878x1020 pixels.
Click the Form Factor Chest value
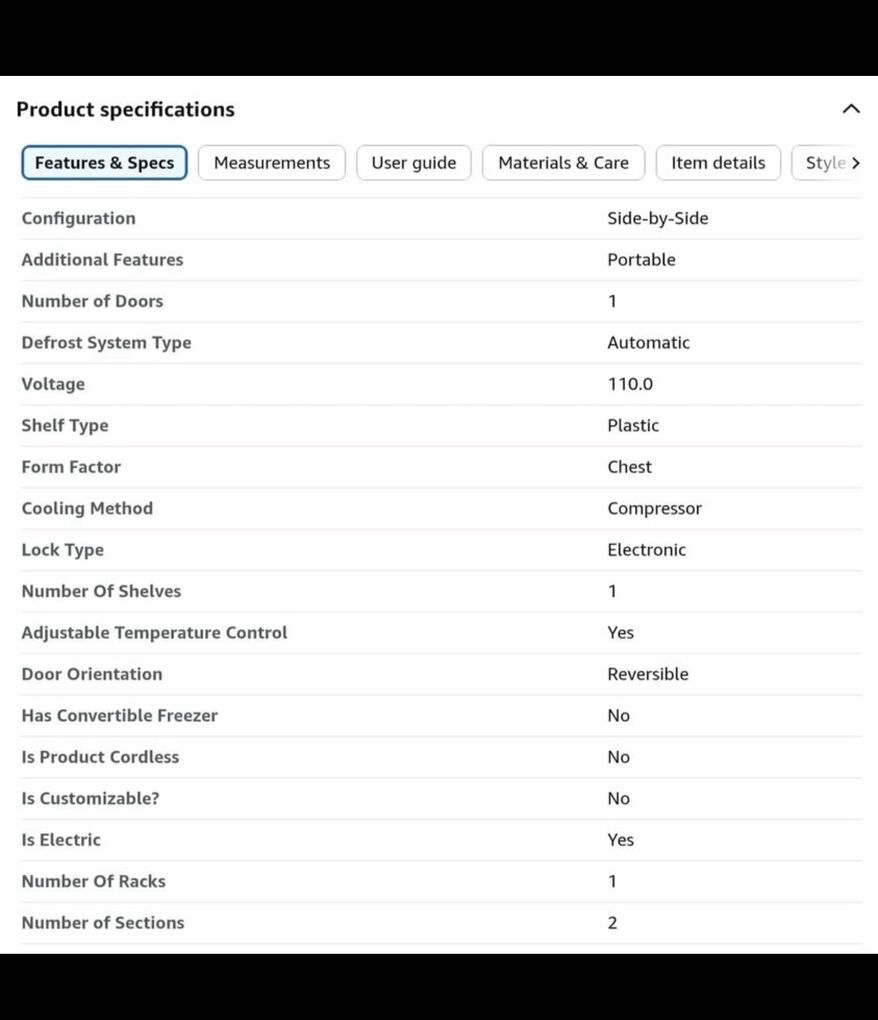click(629, 467)
